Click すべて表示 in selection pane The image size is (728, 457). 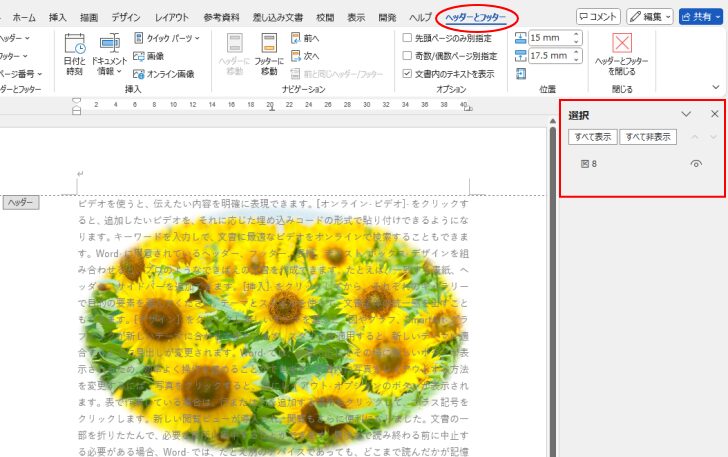click(593, 137)
